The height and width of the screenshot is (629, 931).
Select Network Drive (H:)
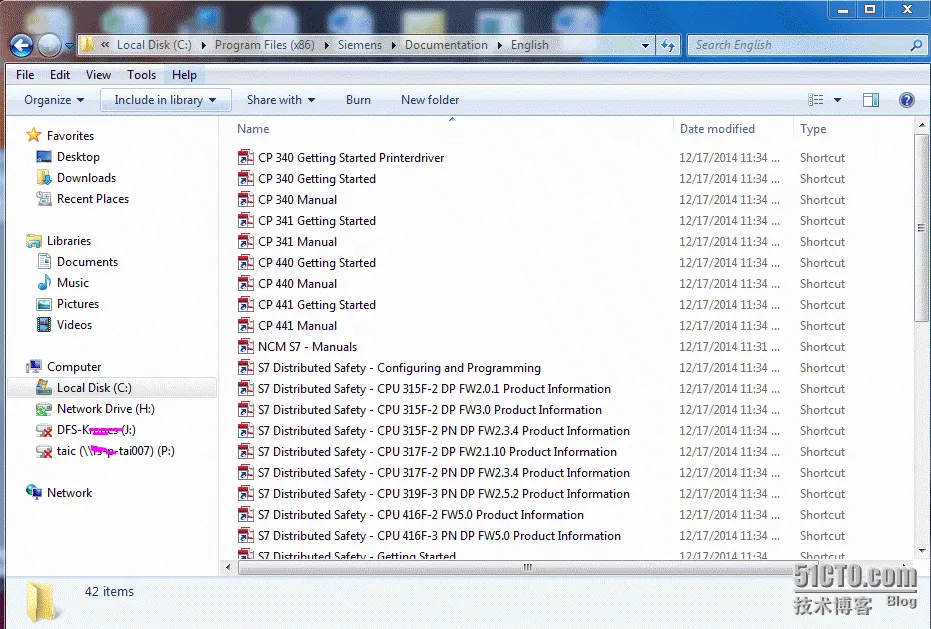coord(106,409)
